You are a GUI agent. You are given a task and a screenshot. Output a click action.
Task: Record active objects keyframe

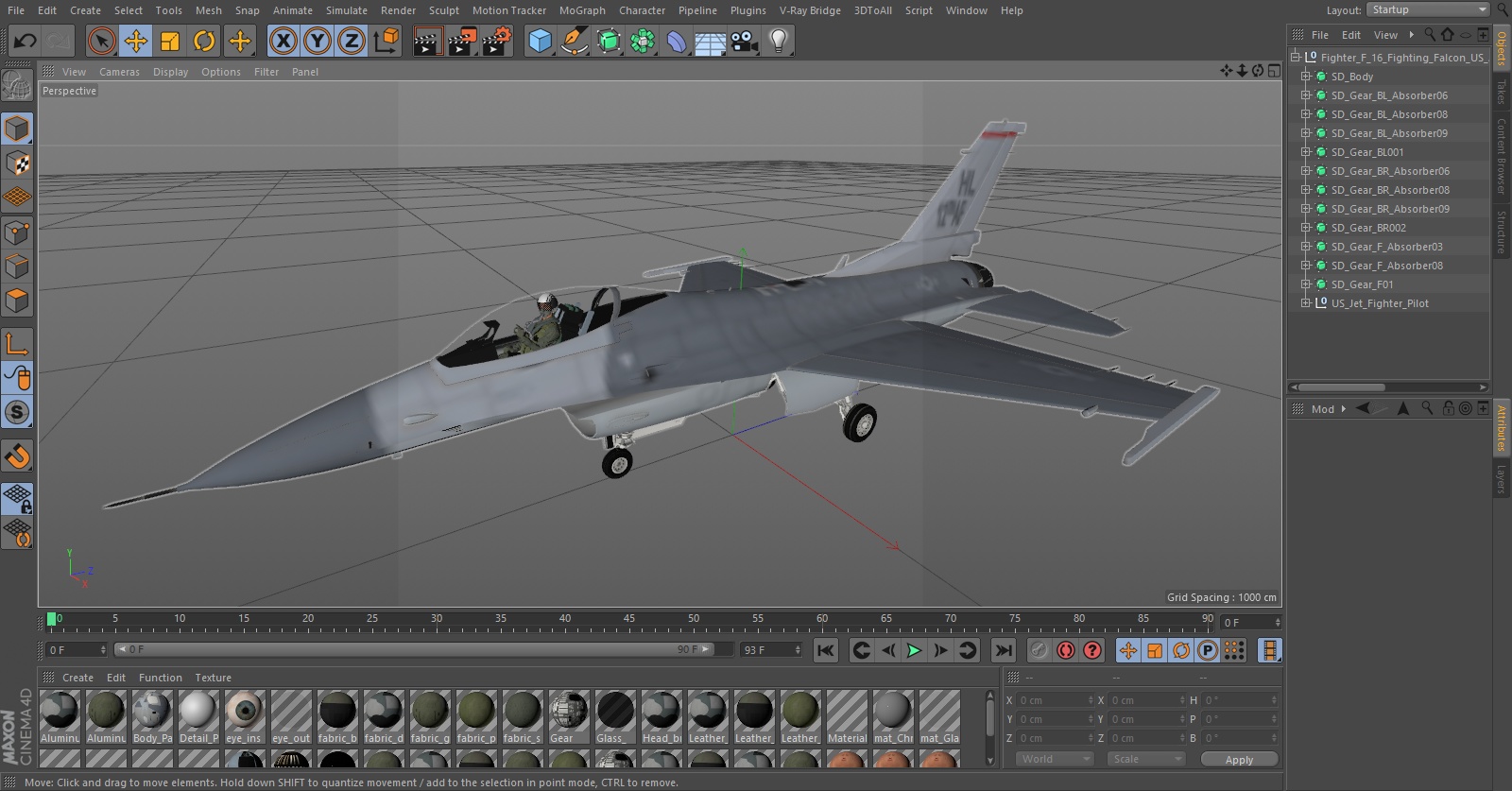click(x=1039, y=650)
